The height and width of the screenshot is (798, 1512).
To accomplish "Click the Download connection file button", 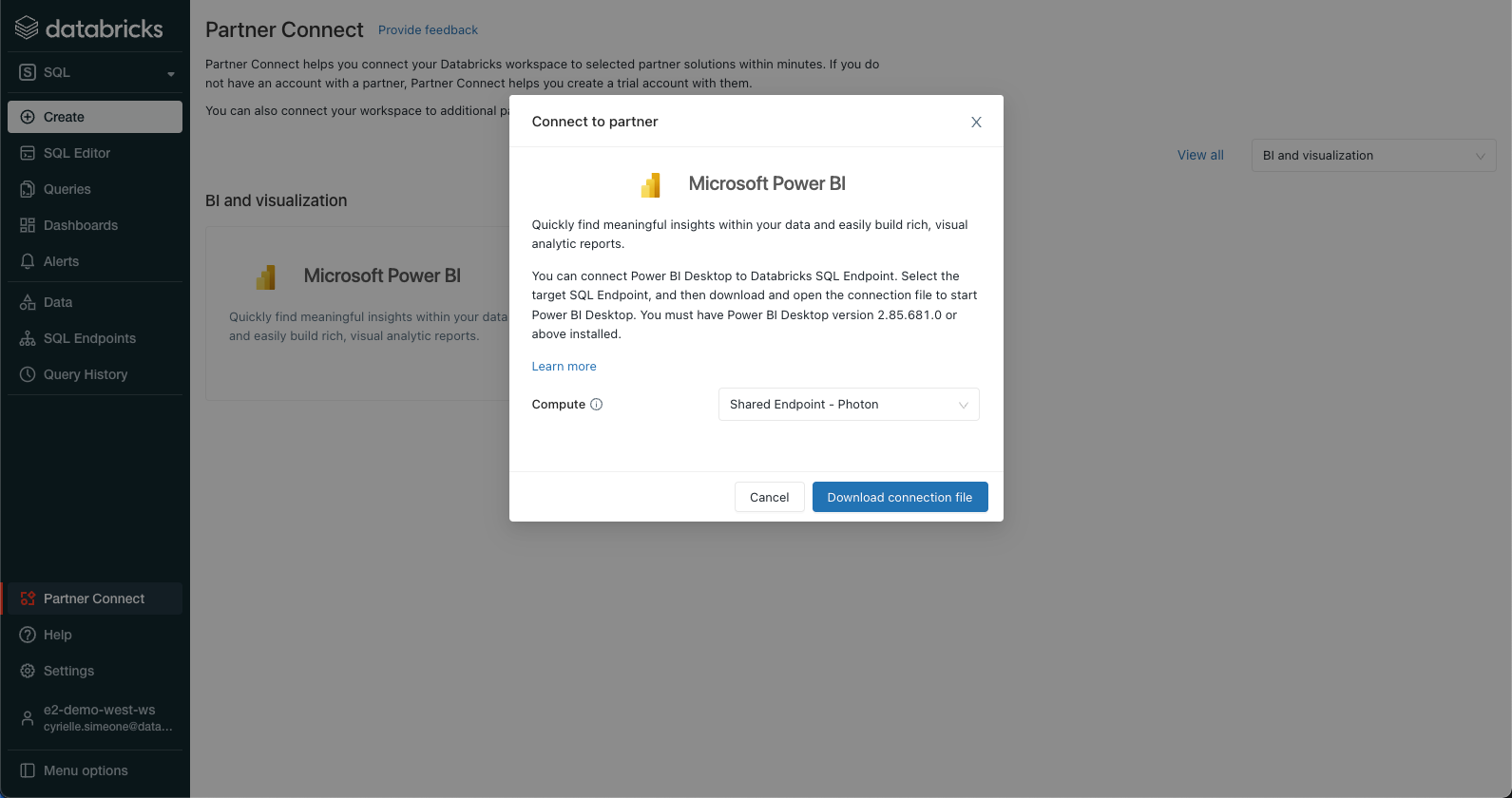I will 899,497.
